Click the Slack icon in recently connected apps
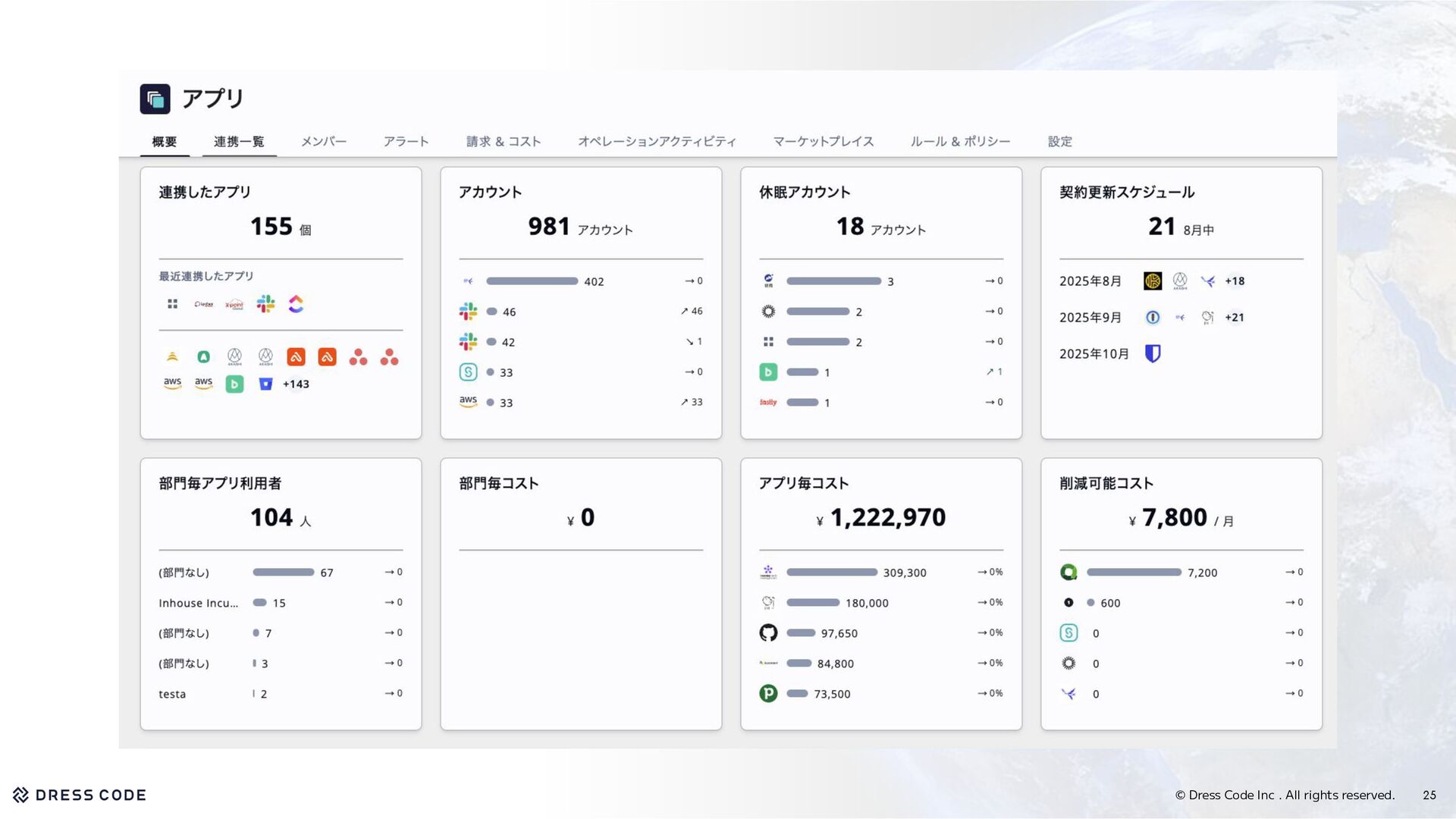Screen dimensions: 1456x819 (x=265, y=304)
